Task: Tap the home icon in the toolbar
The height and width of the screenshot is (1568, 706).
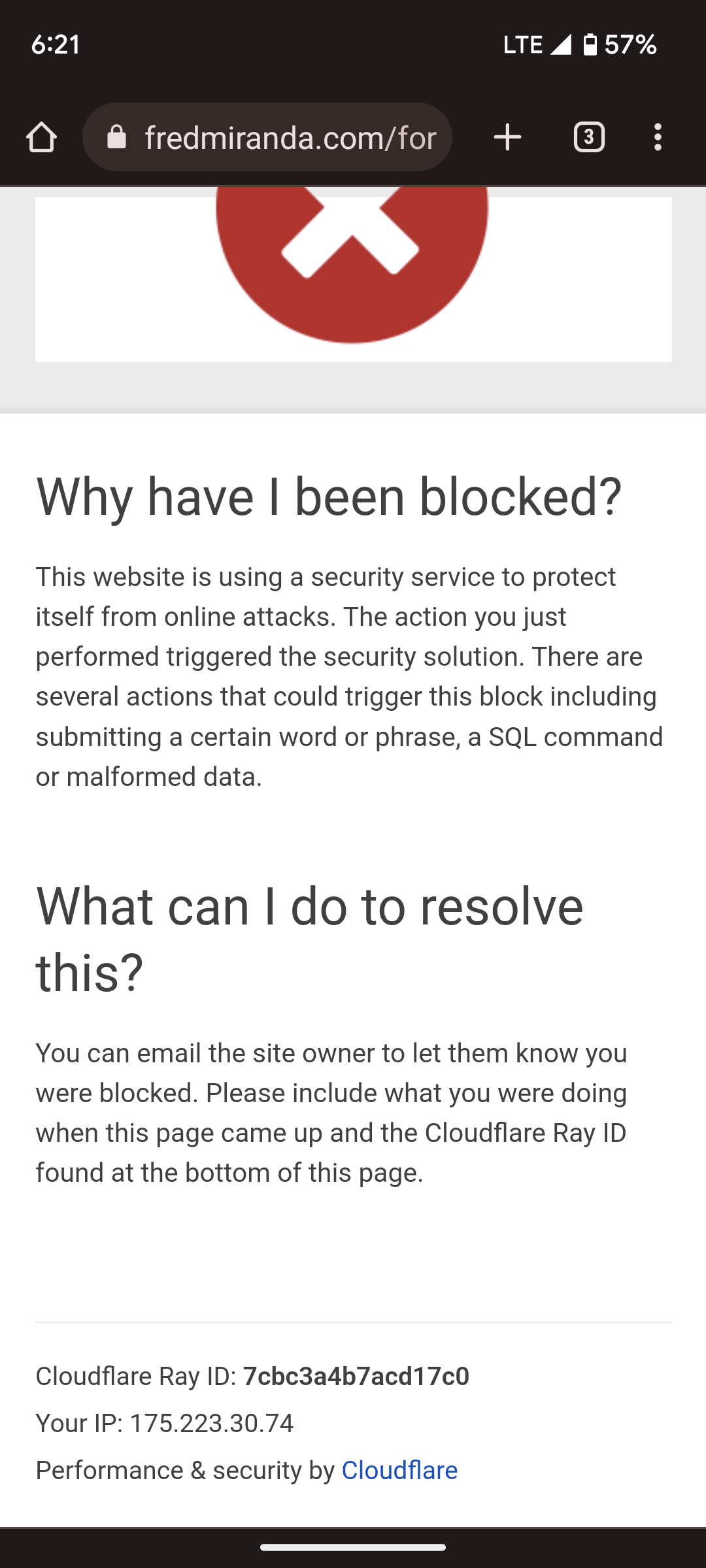Action: [42, 137]
